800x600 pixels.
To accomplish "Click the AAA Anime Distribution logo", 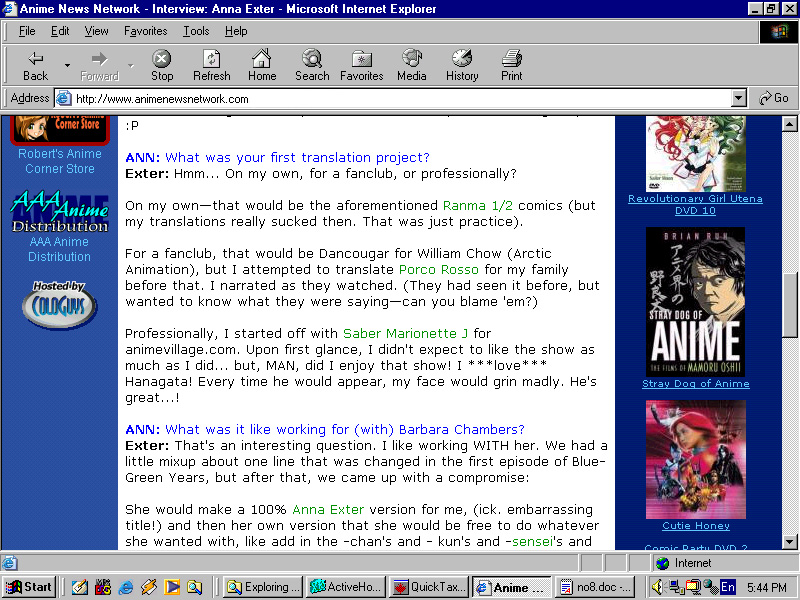I will pyautogui.click(x=60, y=212).
